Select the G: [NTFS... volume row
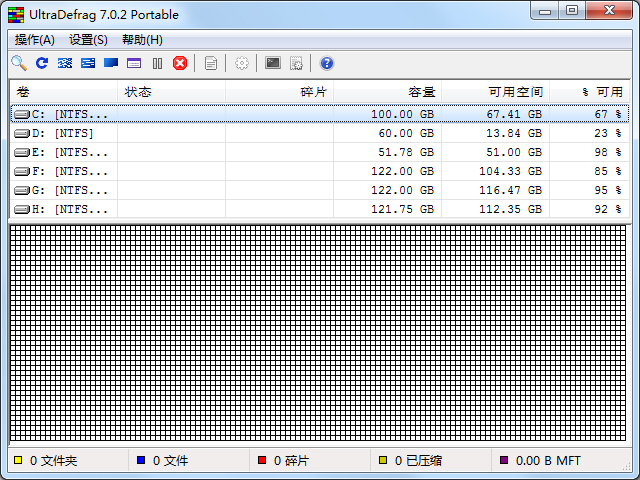Image resolution: width=640 pixels, height=480 pixels. 320,191
